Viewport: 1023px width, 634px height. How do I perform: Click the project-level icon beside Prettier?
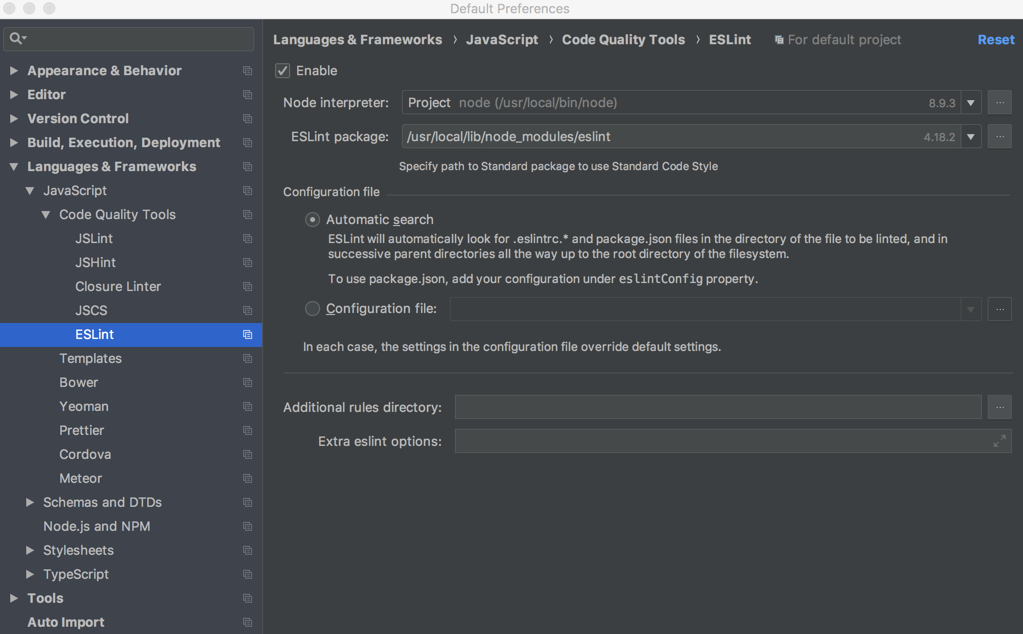pos(247,430)
